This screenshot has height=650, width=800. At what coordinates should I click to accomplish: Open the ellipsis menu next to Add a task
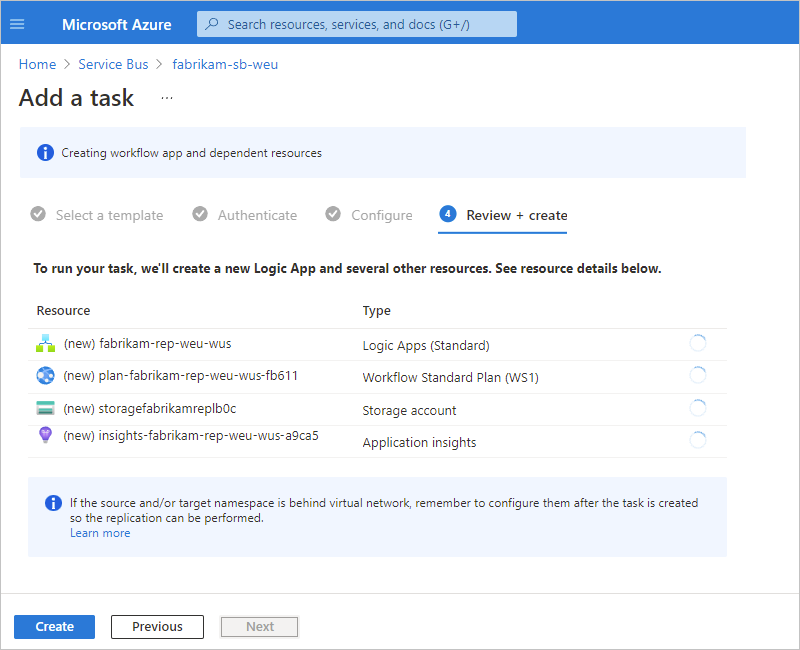(x=166, y=97)
